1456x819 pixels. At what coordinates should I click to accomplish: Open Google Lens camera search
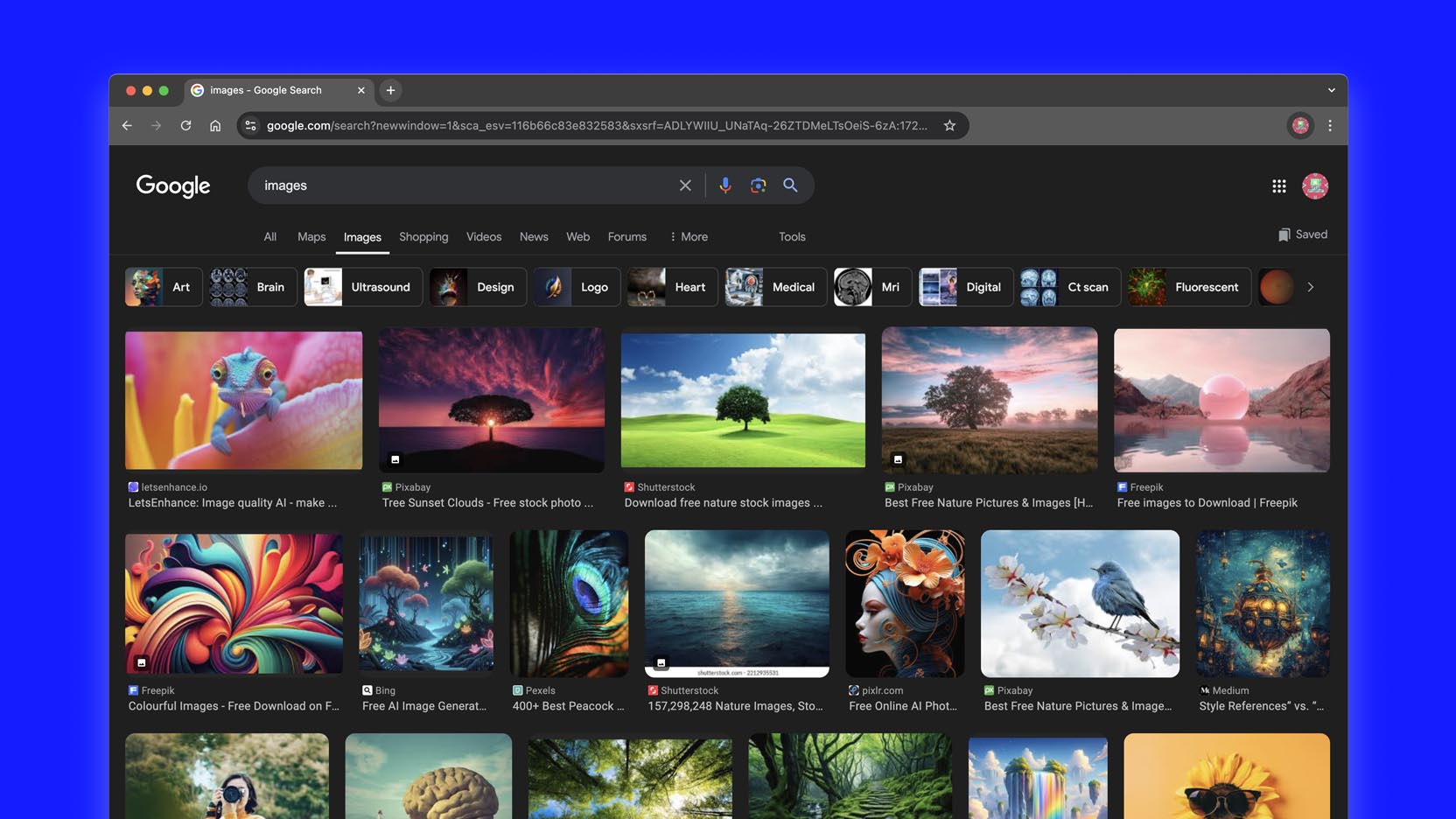(x=758, y=185)
